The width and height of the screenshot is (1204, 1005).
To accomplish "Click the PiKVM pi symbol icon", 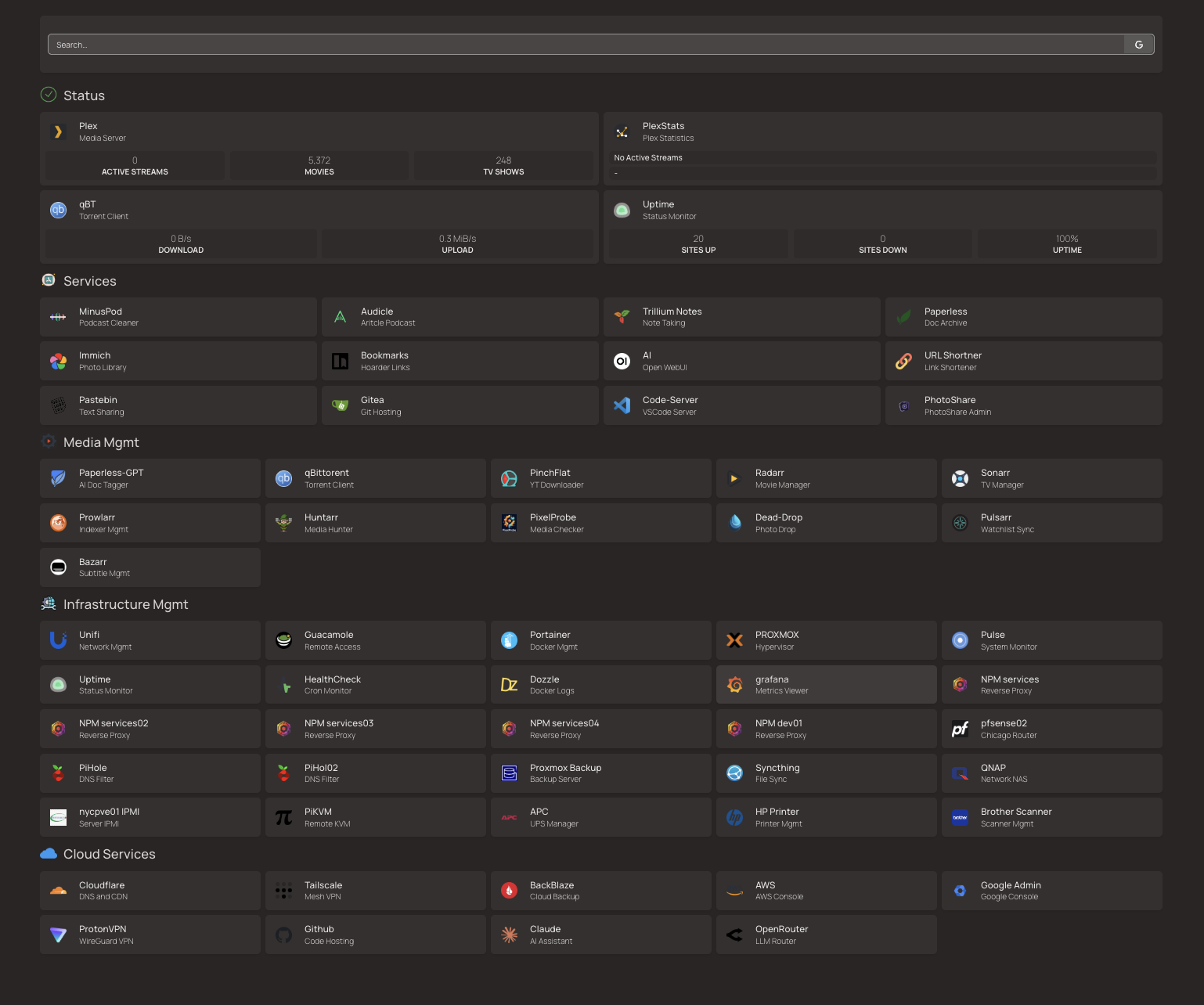I will 283,817.
